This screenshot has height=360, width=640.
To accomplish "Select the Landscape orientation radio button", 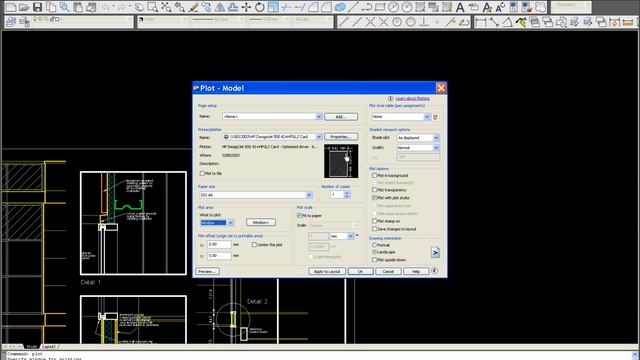I will 374,252.
